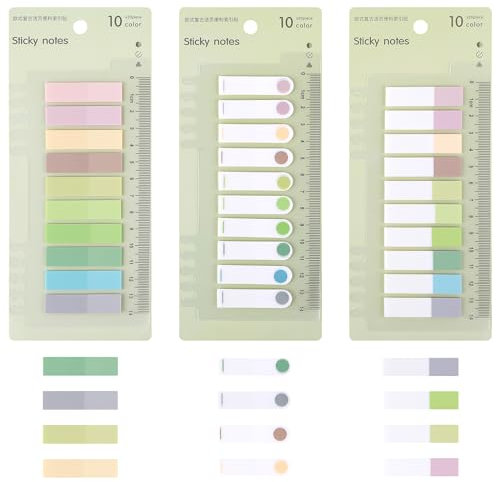496x482 pixels.
Task: Click the "10 color" label on the middle pack
Action: pos(295,22)
